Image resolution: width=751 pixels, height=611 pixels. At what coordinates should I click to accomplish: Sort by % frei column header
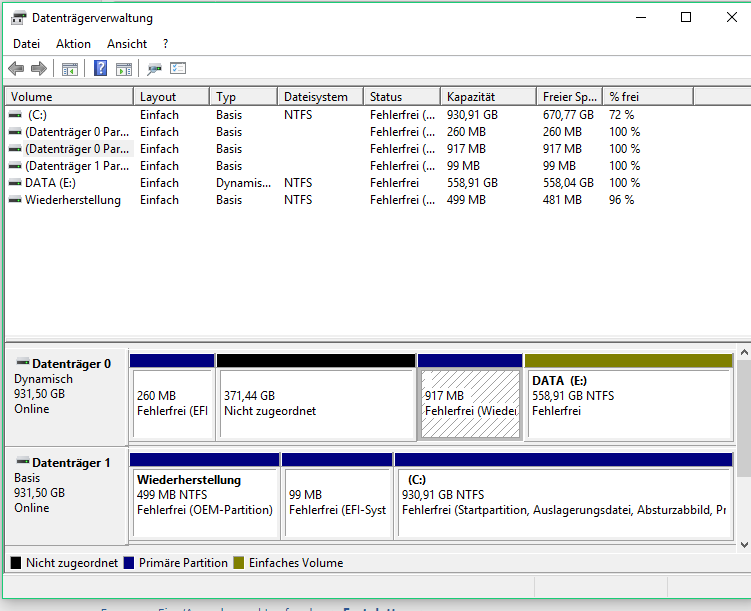tap(648, 97)
